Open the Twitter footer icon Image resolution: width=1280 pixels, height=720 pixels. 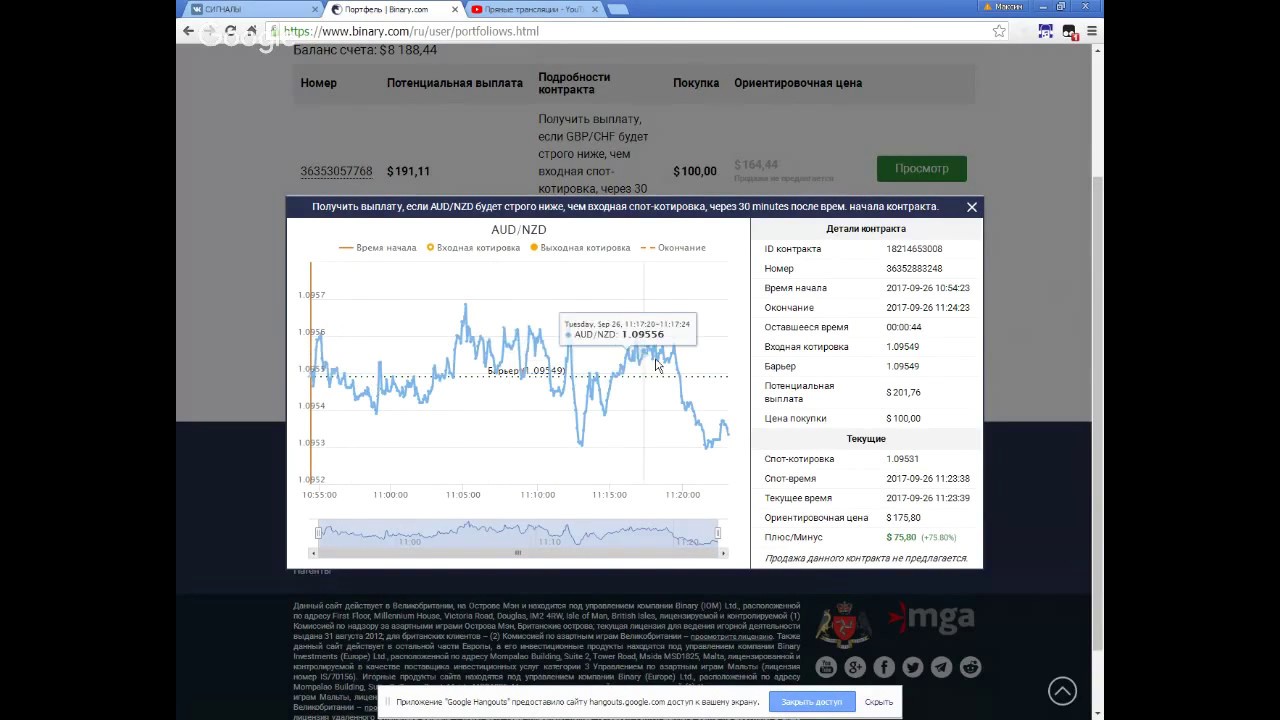click(x=913, y=667)
